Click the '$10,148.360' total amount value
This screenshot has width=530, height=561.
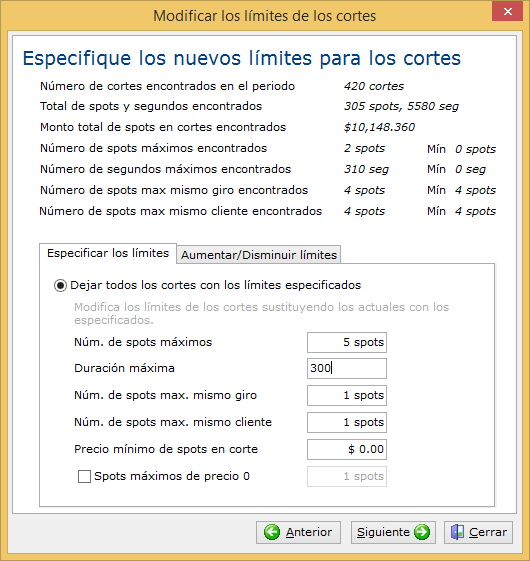pyautogui.click(x=379, y=127)
